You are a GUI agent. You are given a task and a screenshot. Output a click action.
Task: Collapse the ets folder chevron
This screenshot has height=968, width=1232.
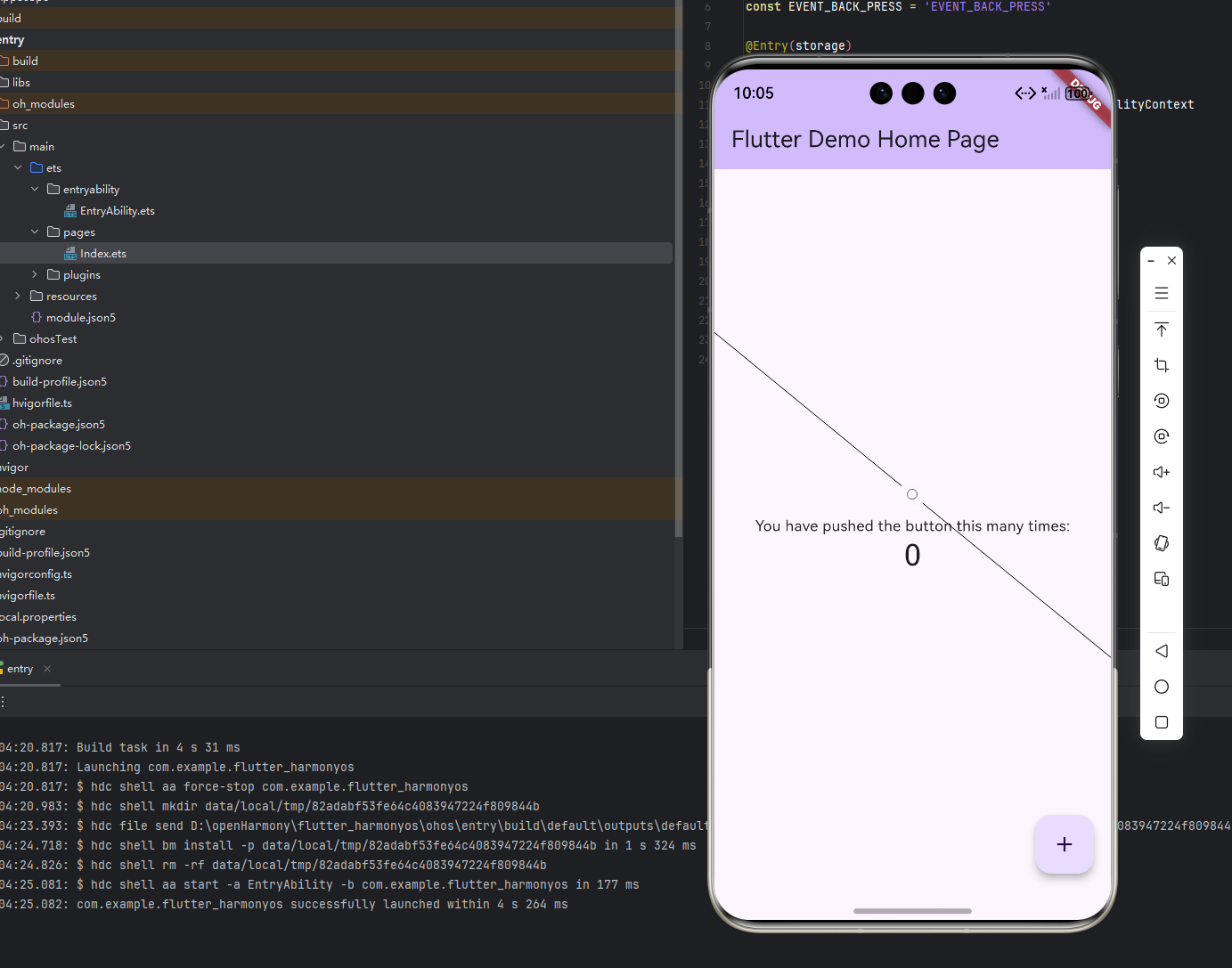click(x=18, y=167)
